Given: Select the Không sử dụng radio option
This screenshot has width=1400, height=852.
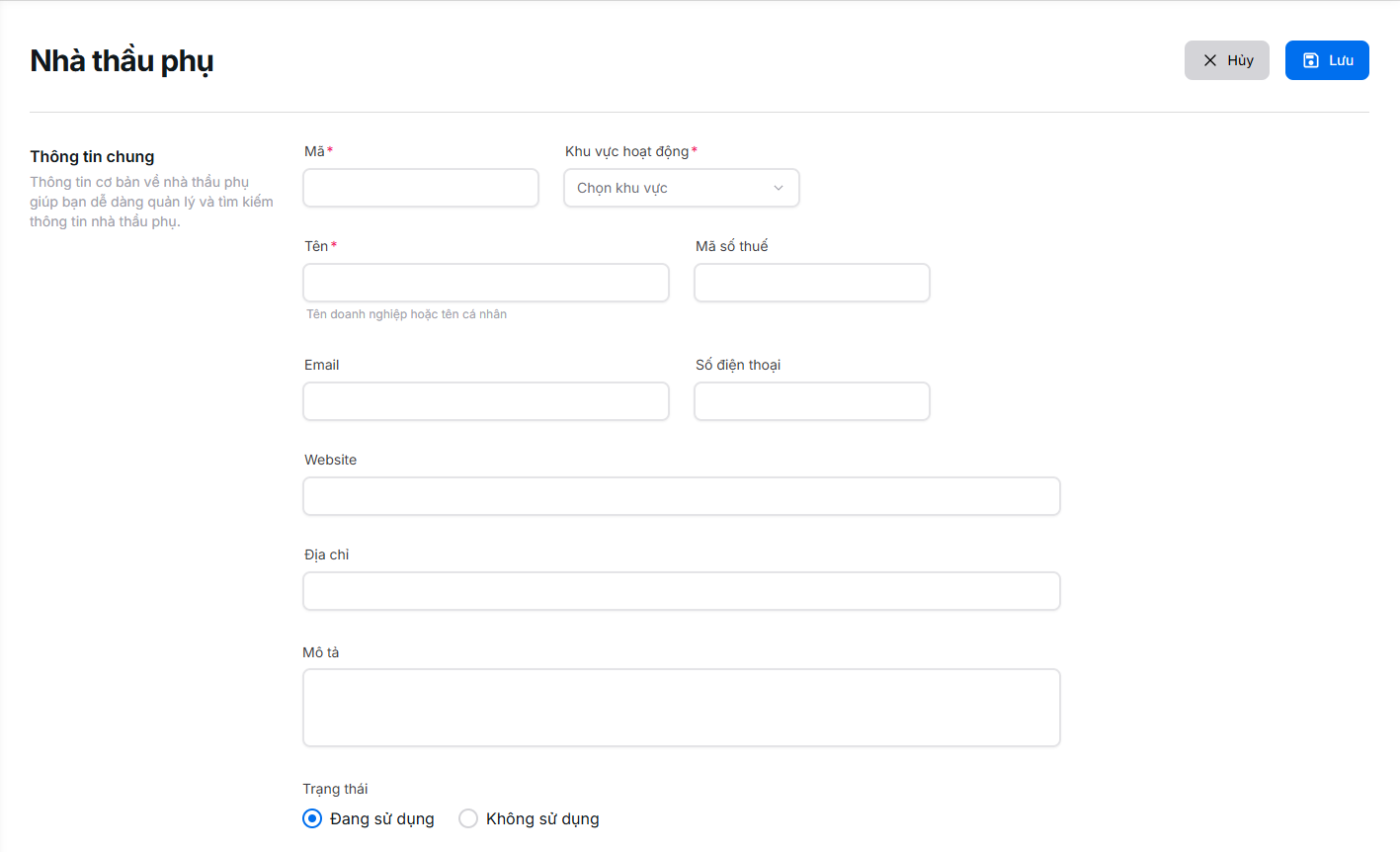Looking at the screenshot, I should [468, 818].
